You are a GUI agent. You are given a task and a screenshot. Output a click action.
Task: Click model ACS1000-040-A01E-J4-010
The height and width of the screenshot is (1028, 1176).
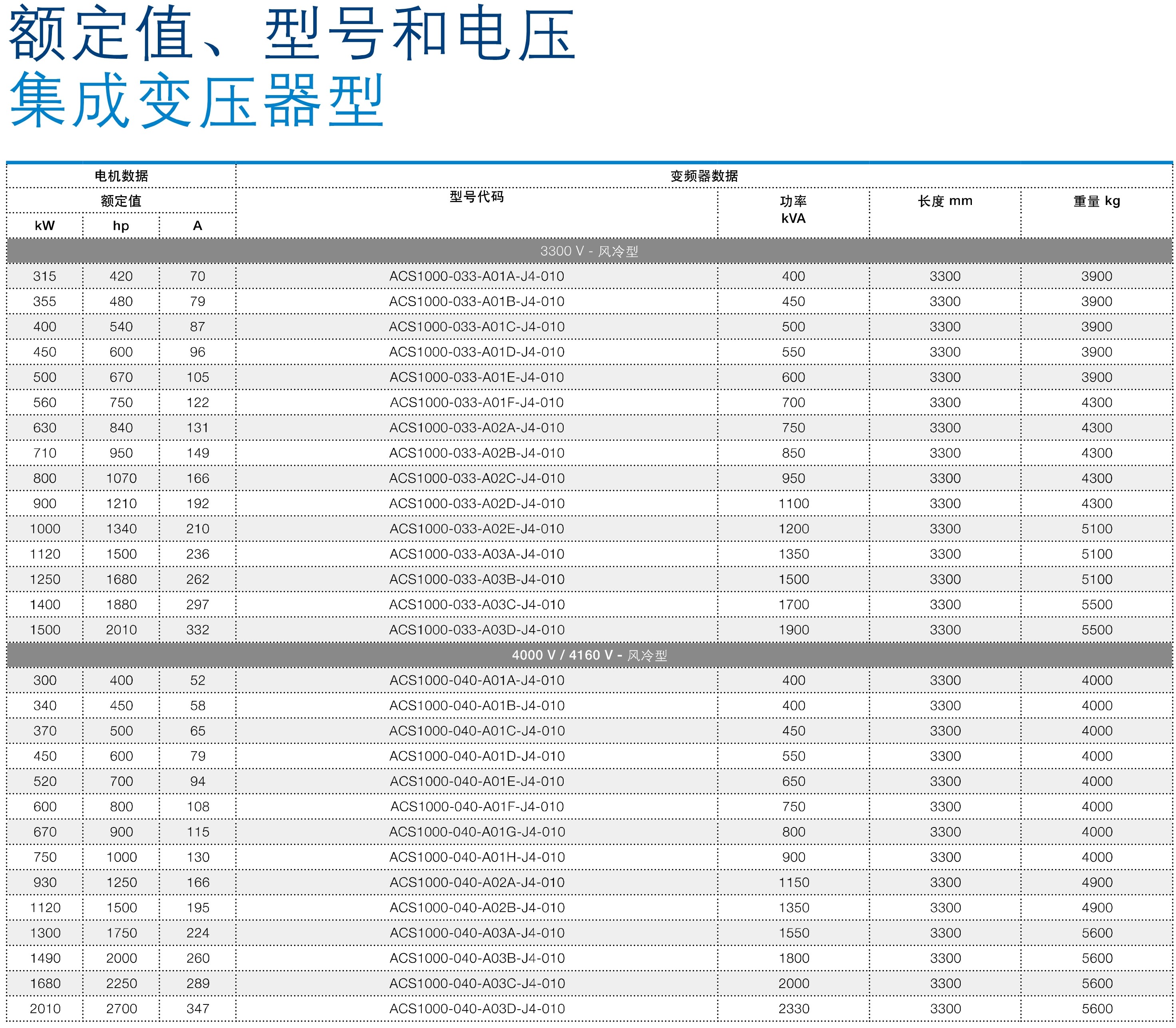pos(477,781)
